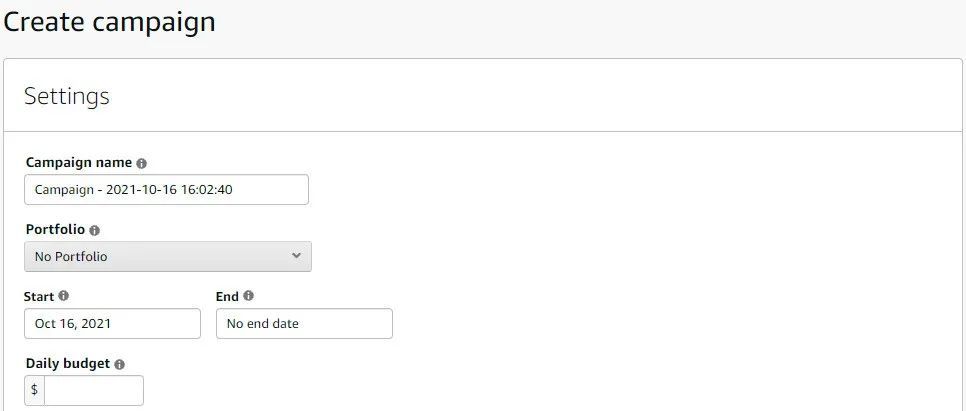Click the 'Settings' section heading
The width and height of the screenshot is (966, 411).
point(67,96)
